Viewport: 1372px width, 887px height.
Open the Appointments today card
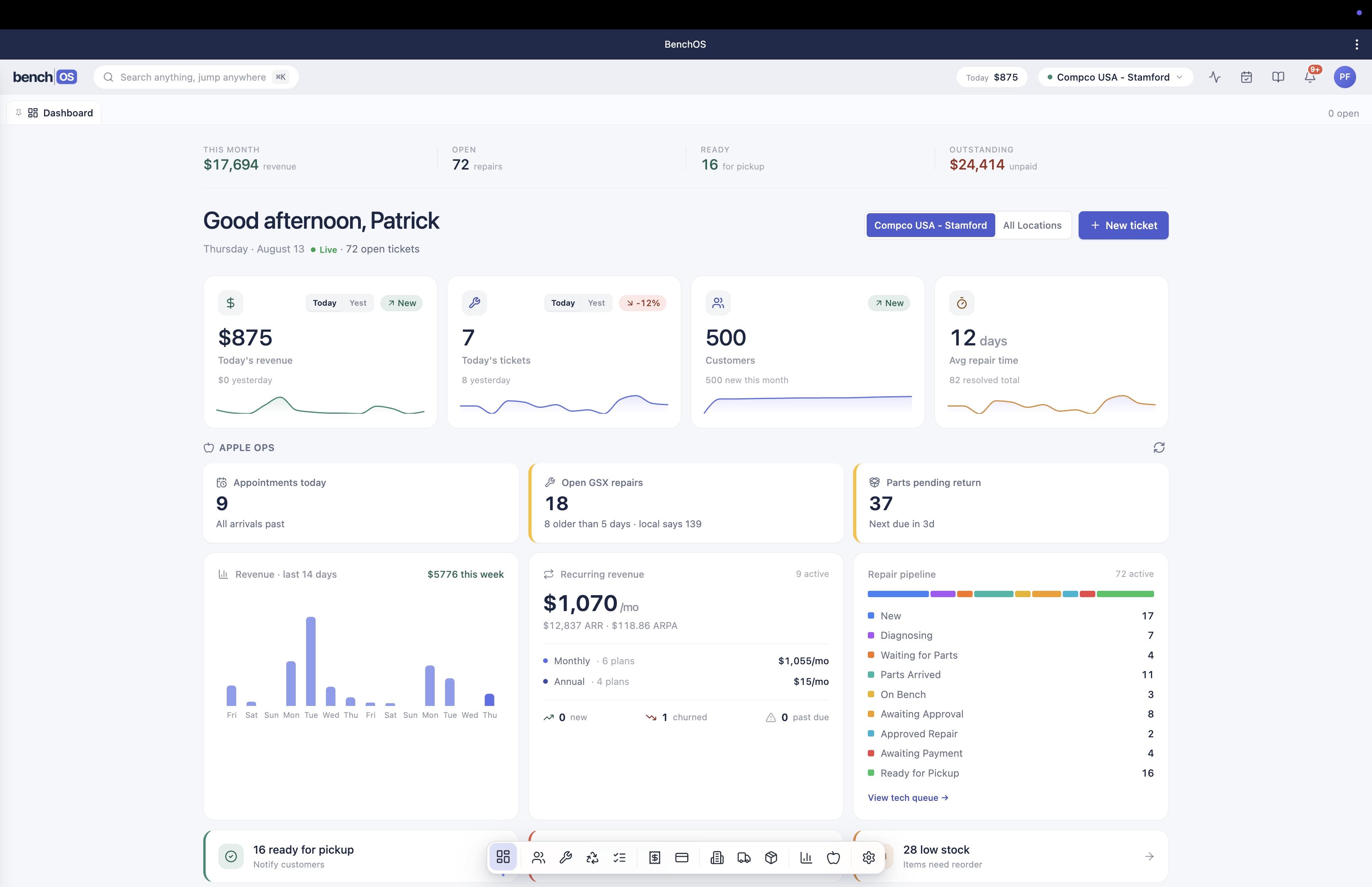361,503
